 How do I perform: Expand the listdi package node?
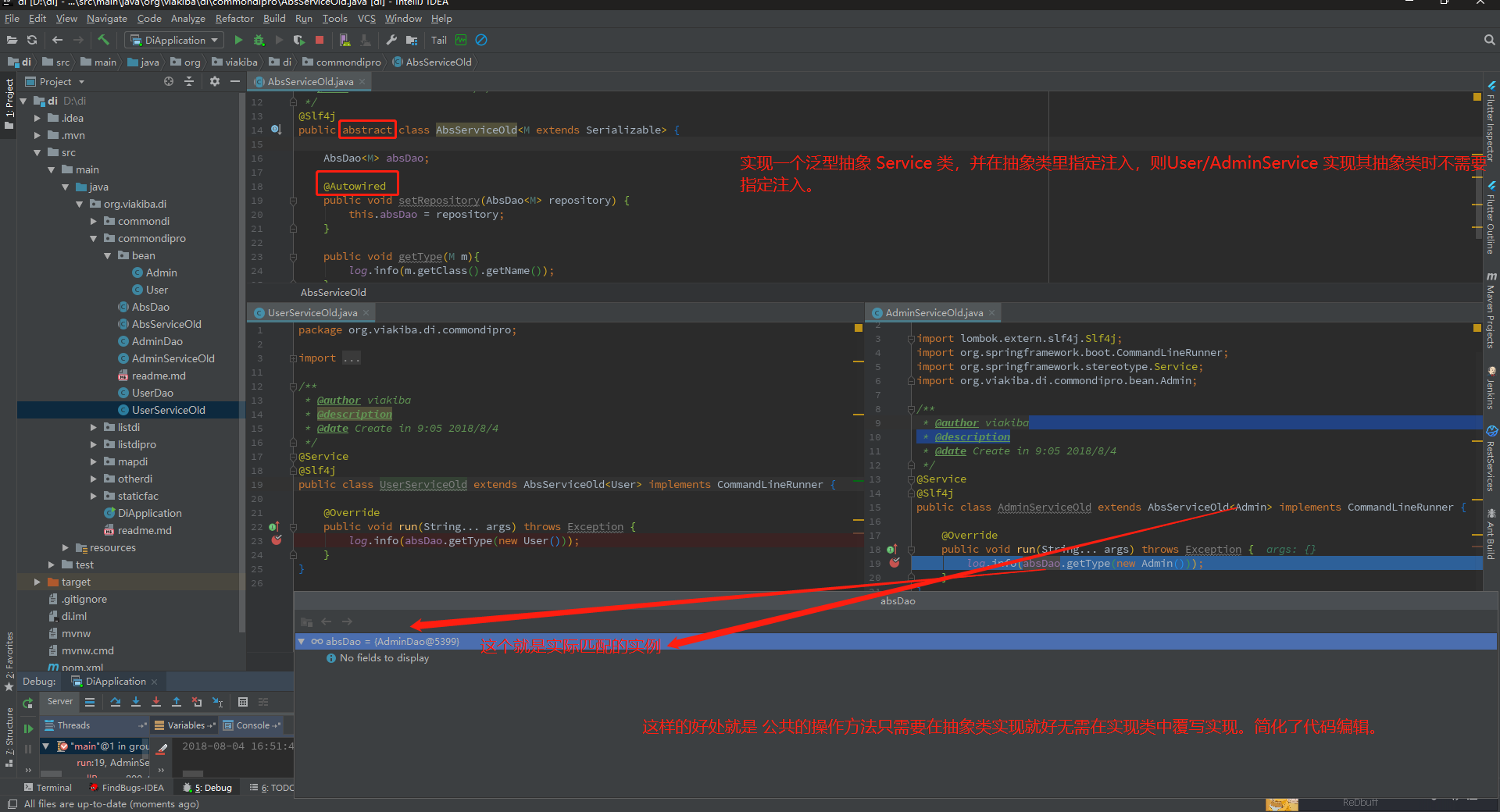(93, 427)
